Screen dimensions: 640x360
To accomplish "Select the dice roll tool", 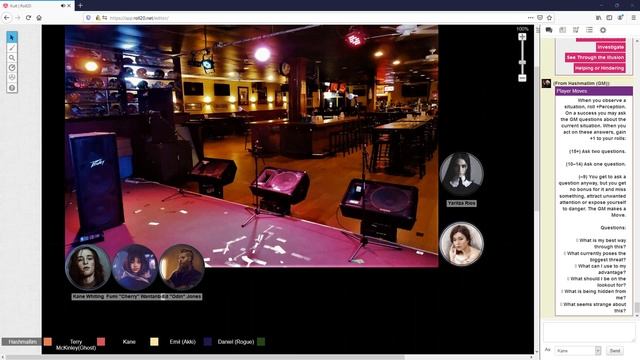I will 12,77.
